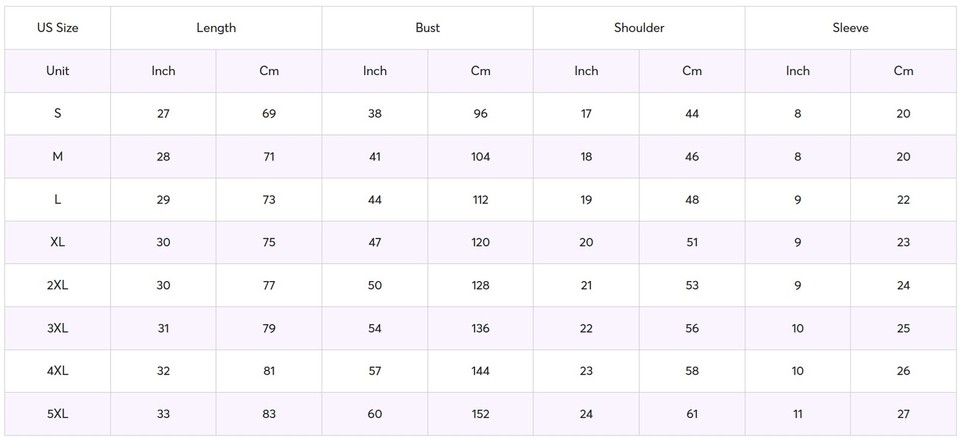
Task: Select the 4XL size row label
Action: pos(57,371)
